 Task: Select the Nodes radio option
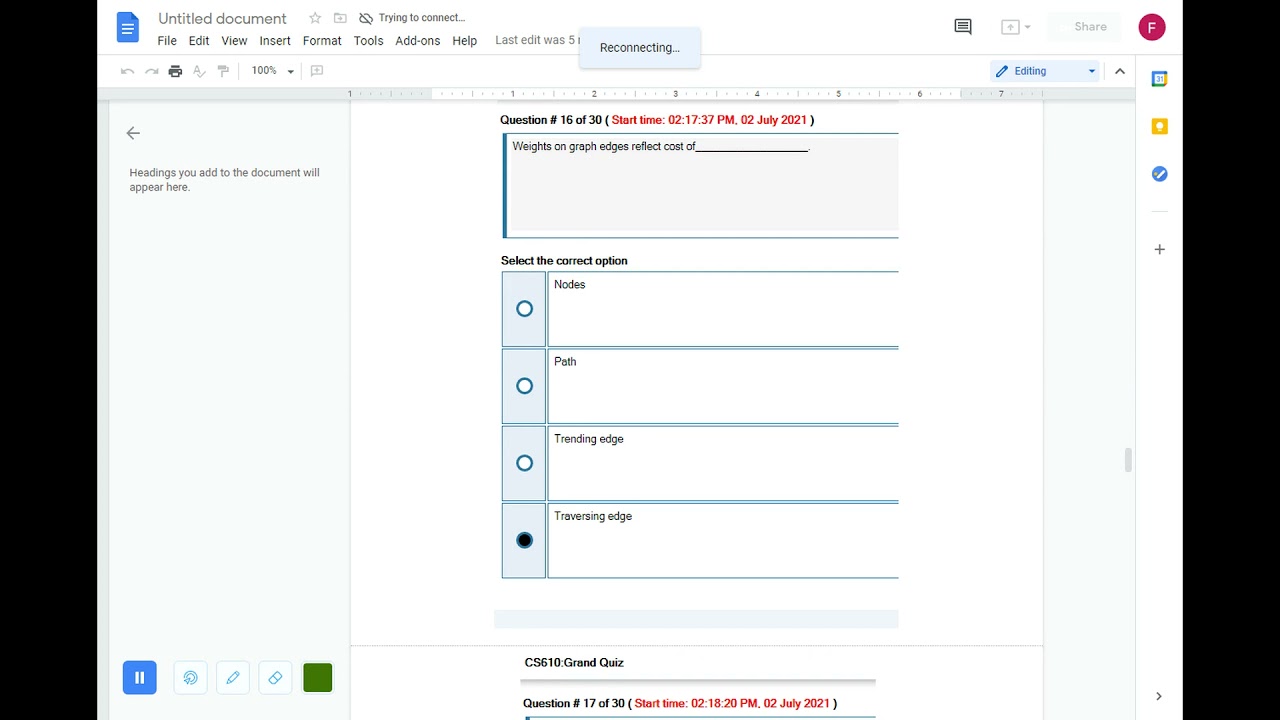[x=524, y=309]
